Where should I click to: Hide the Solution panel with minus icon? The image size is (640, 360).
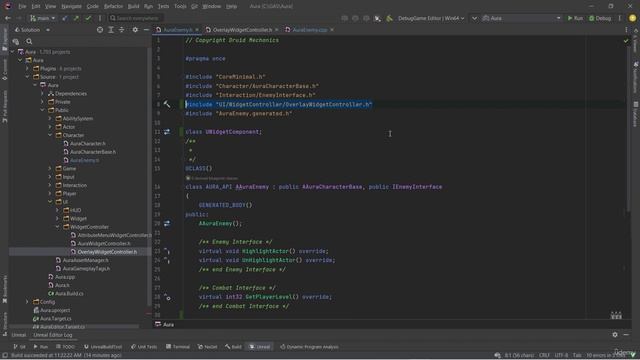click(x=146, y=30)
